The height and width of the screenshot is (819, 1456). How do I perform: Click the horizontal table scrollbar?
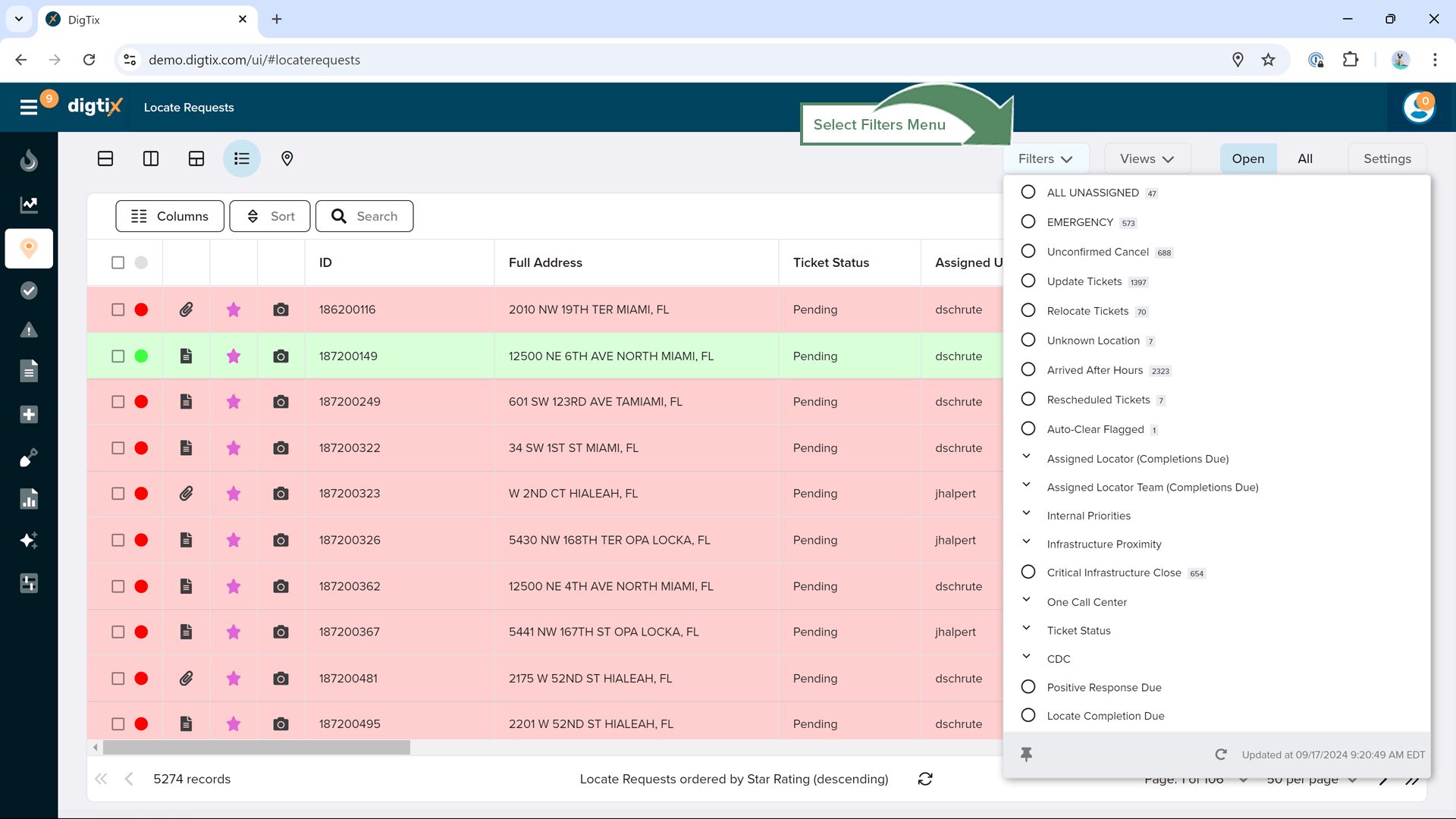tap(256, 748)
